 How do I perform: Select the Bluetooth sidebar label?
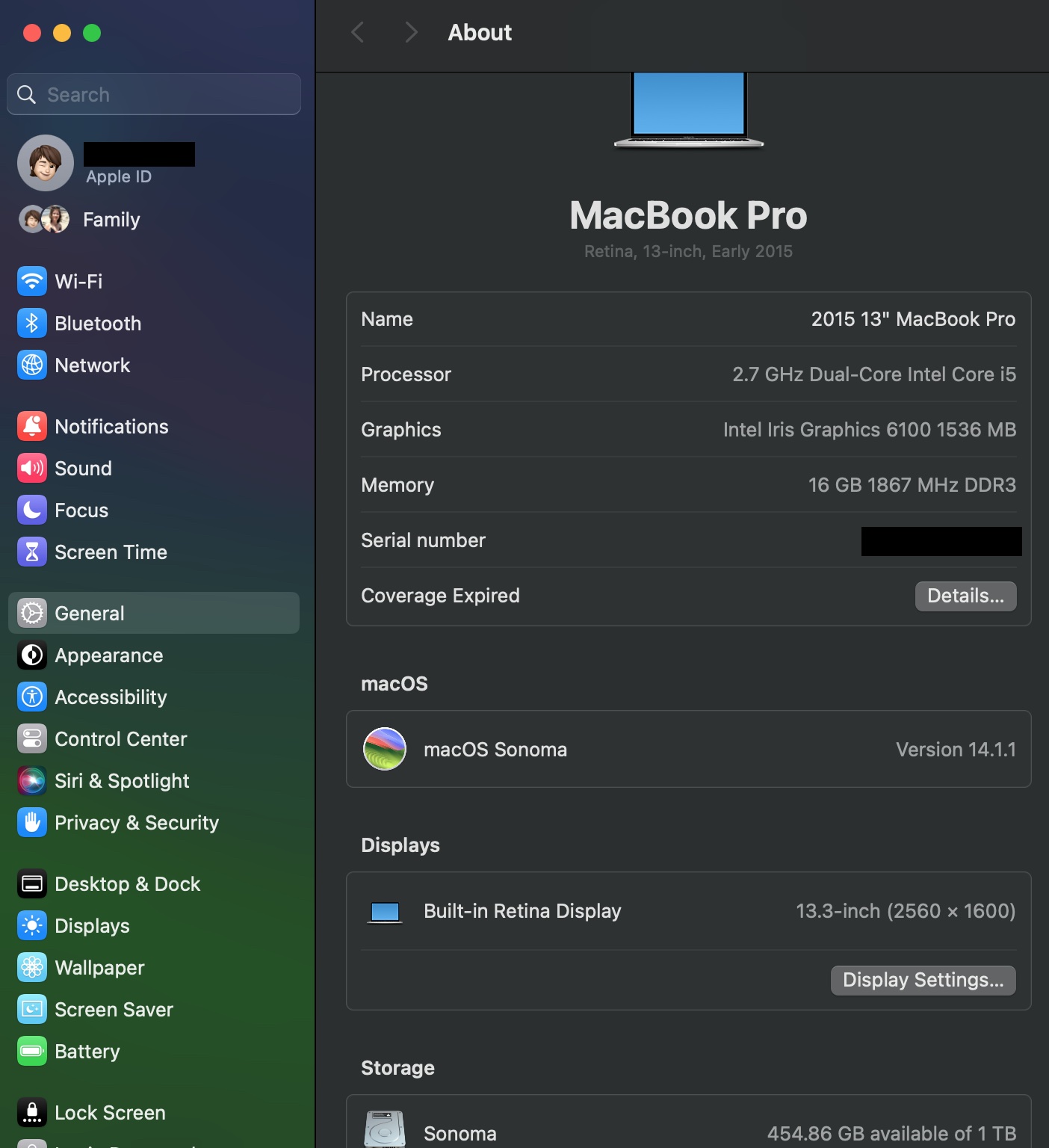(x=98, y=324)
